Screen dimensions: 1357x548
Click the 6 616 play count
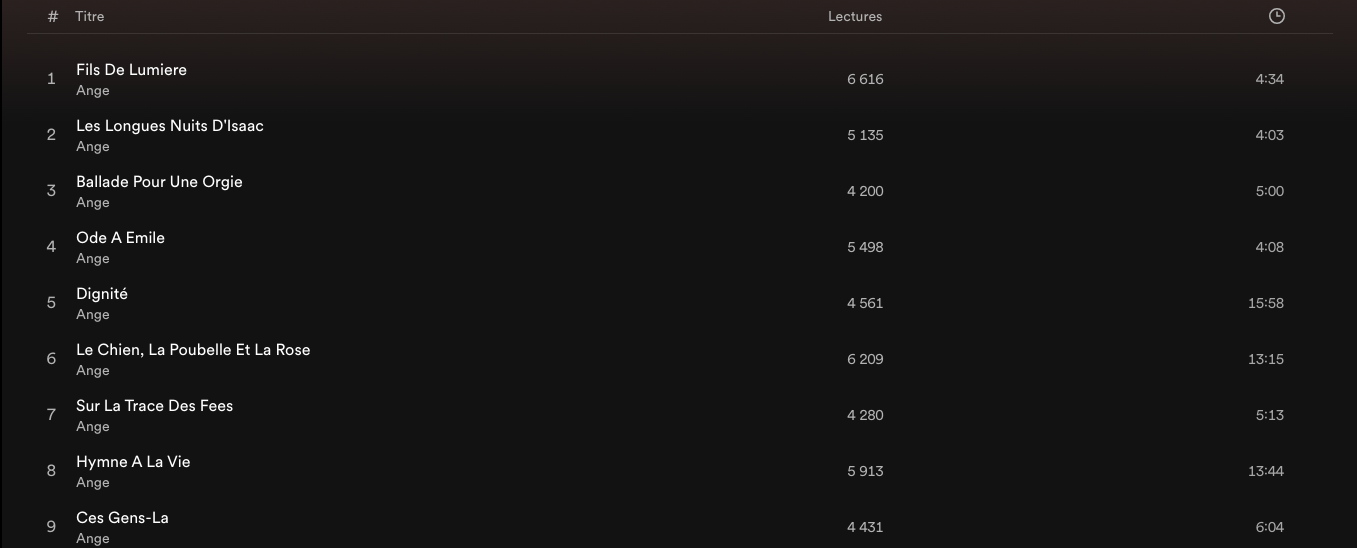point(865,79)
